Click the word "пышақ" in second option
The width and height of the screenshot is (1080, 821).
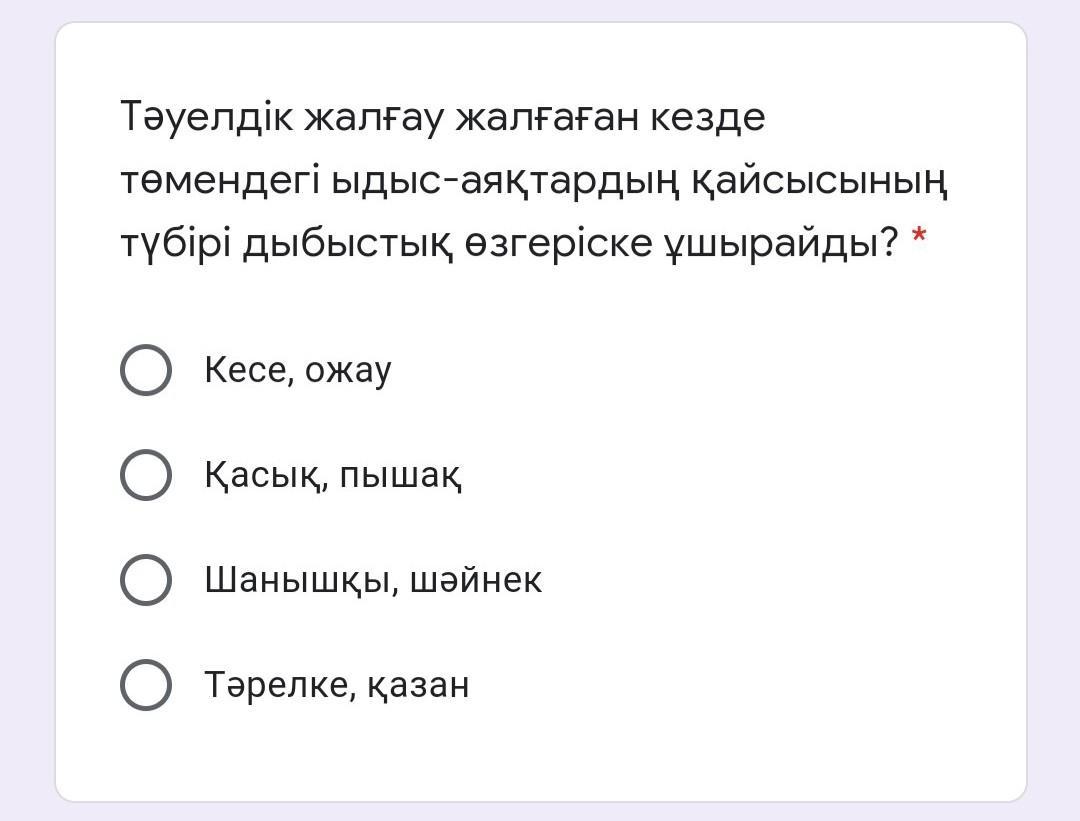[400, 476]
